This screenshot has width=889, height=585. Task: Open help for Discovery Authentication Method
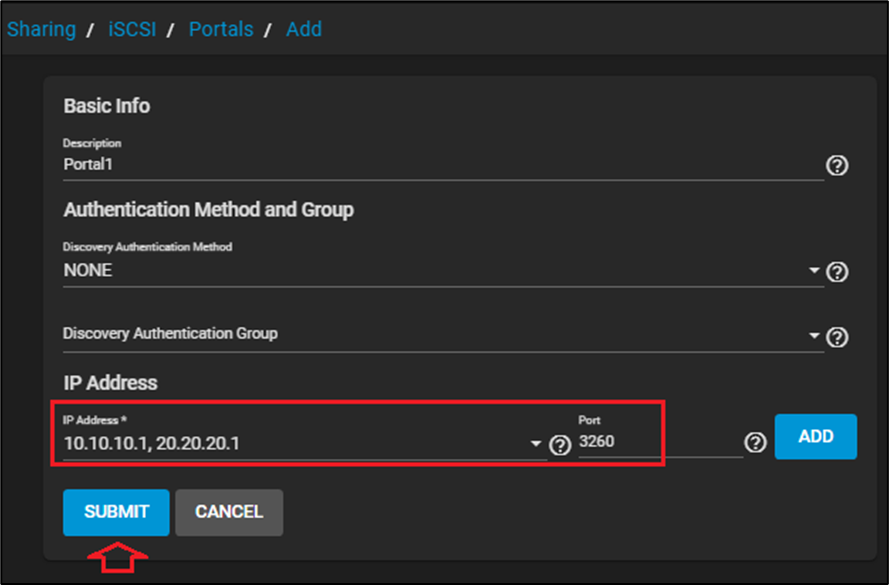point(838,272)
